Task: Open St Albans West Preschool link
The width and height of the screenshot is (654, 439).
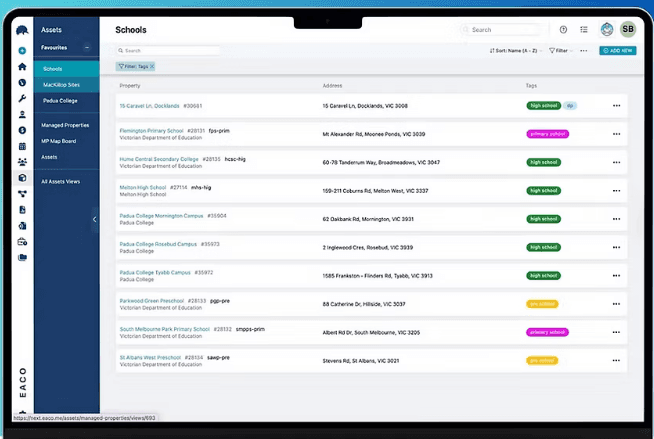Action: [x=150, y=357]
